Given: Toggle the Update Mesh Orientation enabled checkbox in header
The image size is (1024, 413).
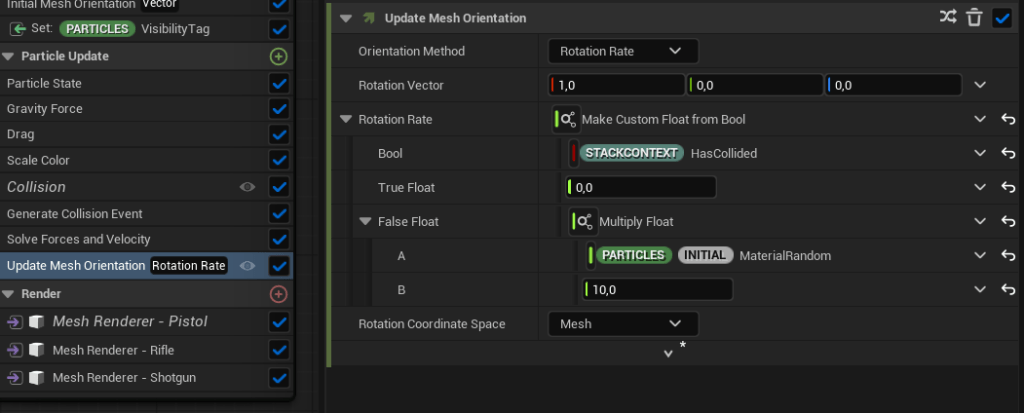Looking at the screenshot, I should coord(1001,18).
